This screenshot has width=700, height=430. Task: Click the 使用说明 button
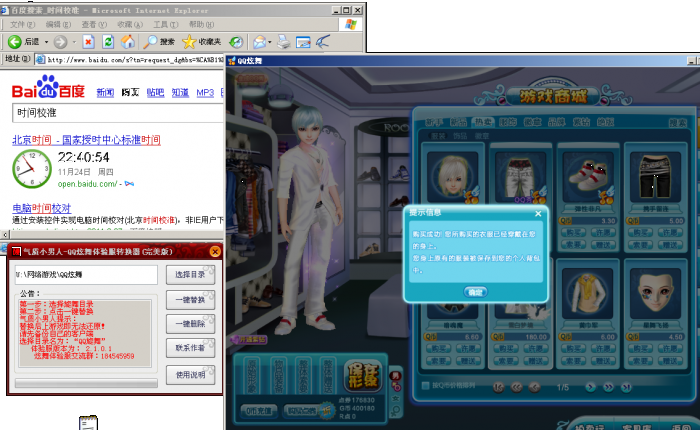pyautogui.click(x=190, y=375)
